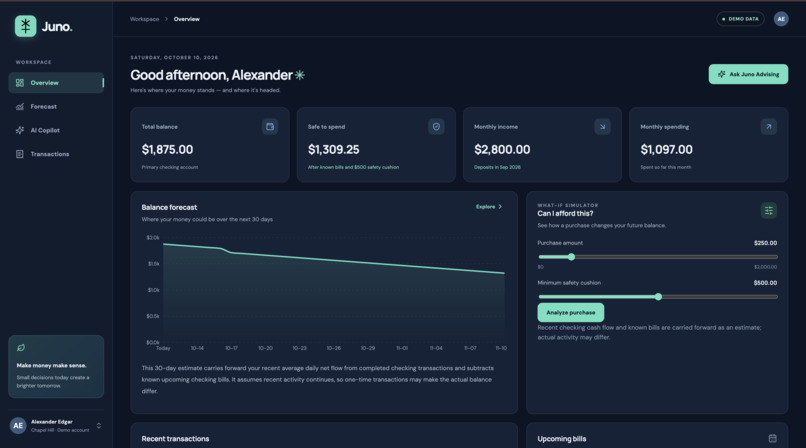
Task: Click the $250.00 purchase amount value
Action: coord(765,243)
